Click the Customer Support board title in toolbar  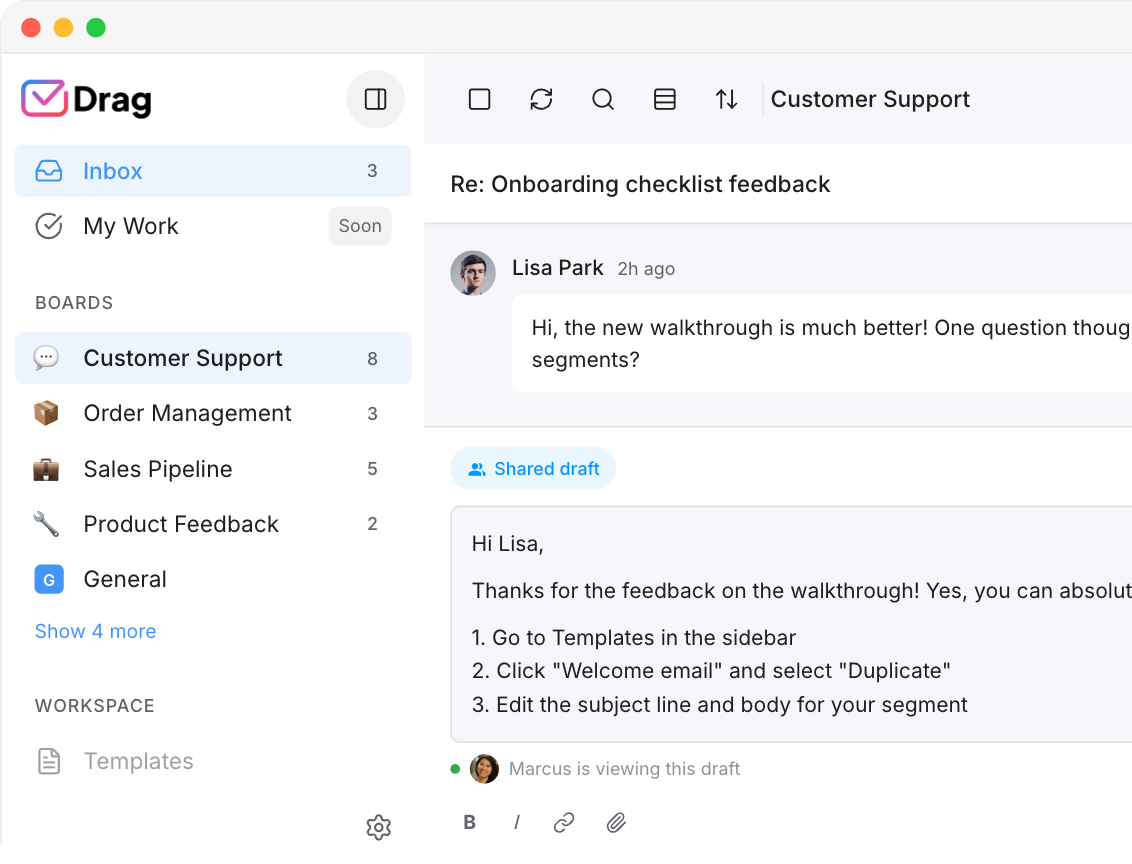point(870,99)
